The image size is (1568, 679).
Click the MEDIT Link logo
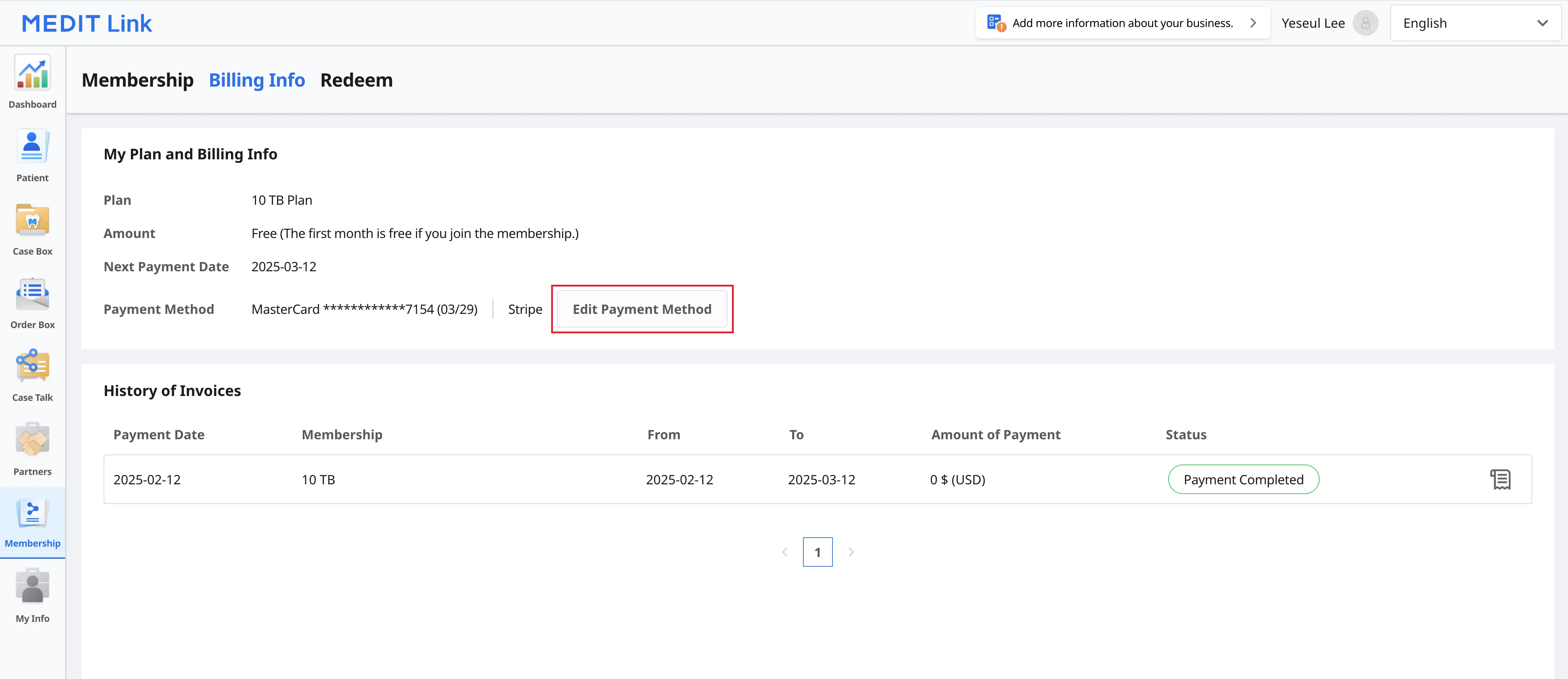(86, 23)
